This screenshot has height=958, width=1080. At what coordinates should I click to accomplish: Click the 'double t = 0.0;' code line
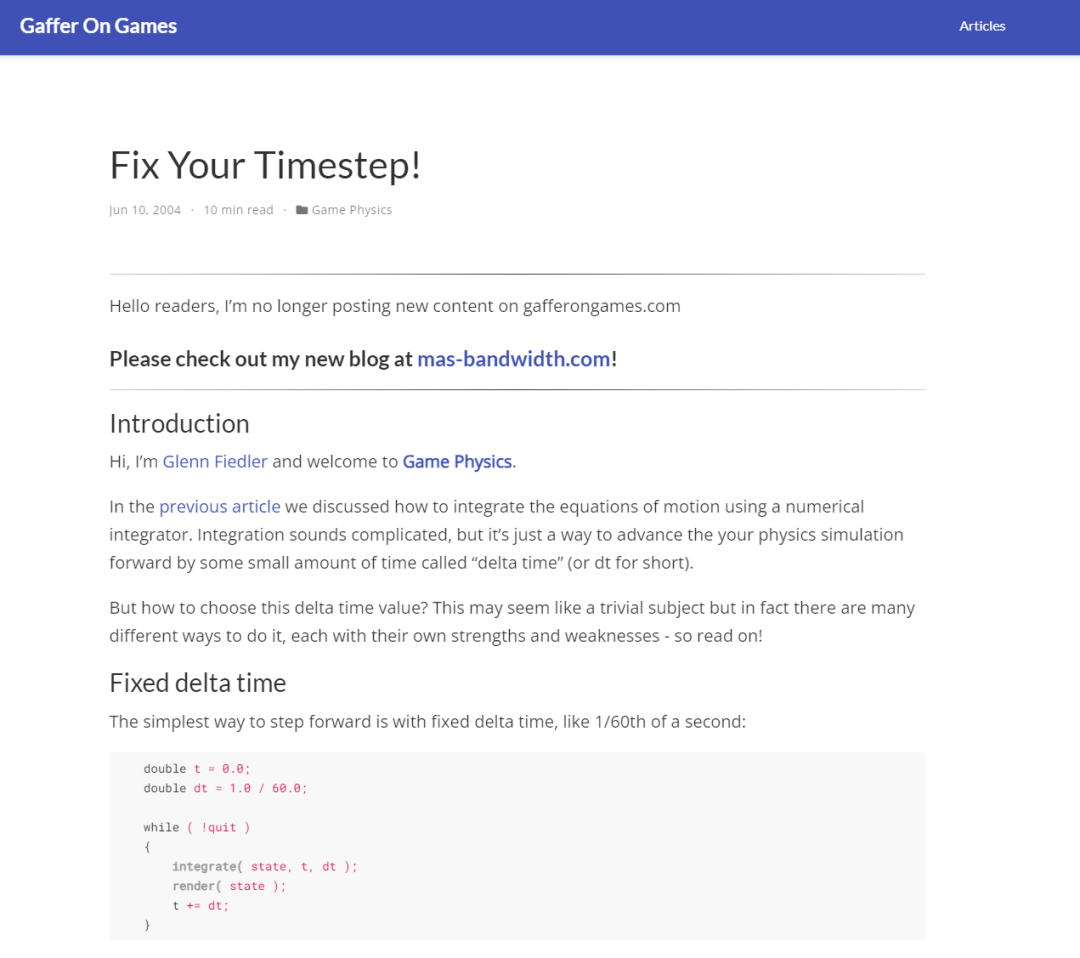(197, 768)
